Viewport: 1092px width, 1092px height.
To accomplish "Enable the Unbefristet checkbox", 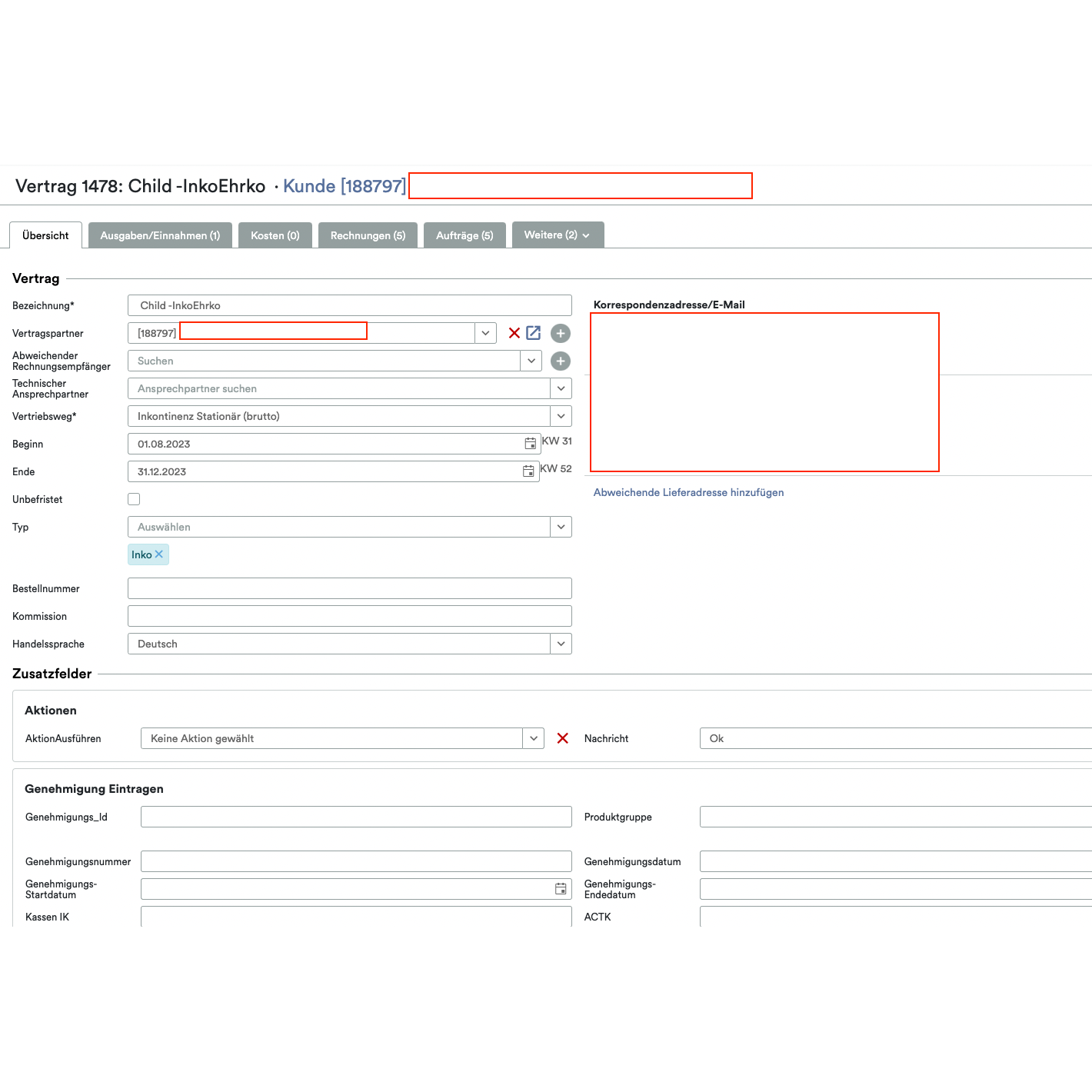I will click(134, 498).
